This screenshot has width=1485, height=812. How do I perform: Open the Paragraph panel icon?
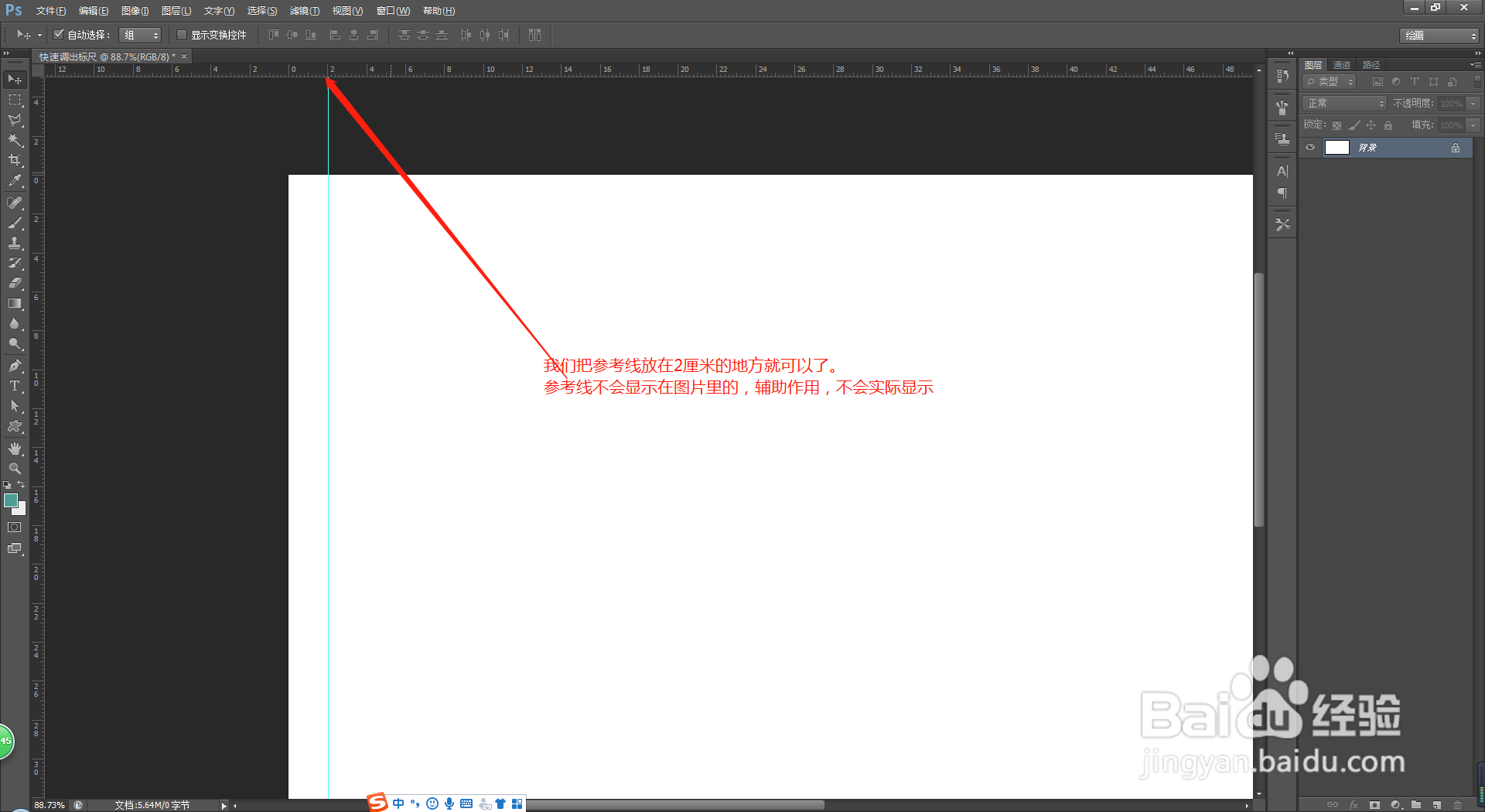tap(1282, 193)
